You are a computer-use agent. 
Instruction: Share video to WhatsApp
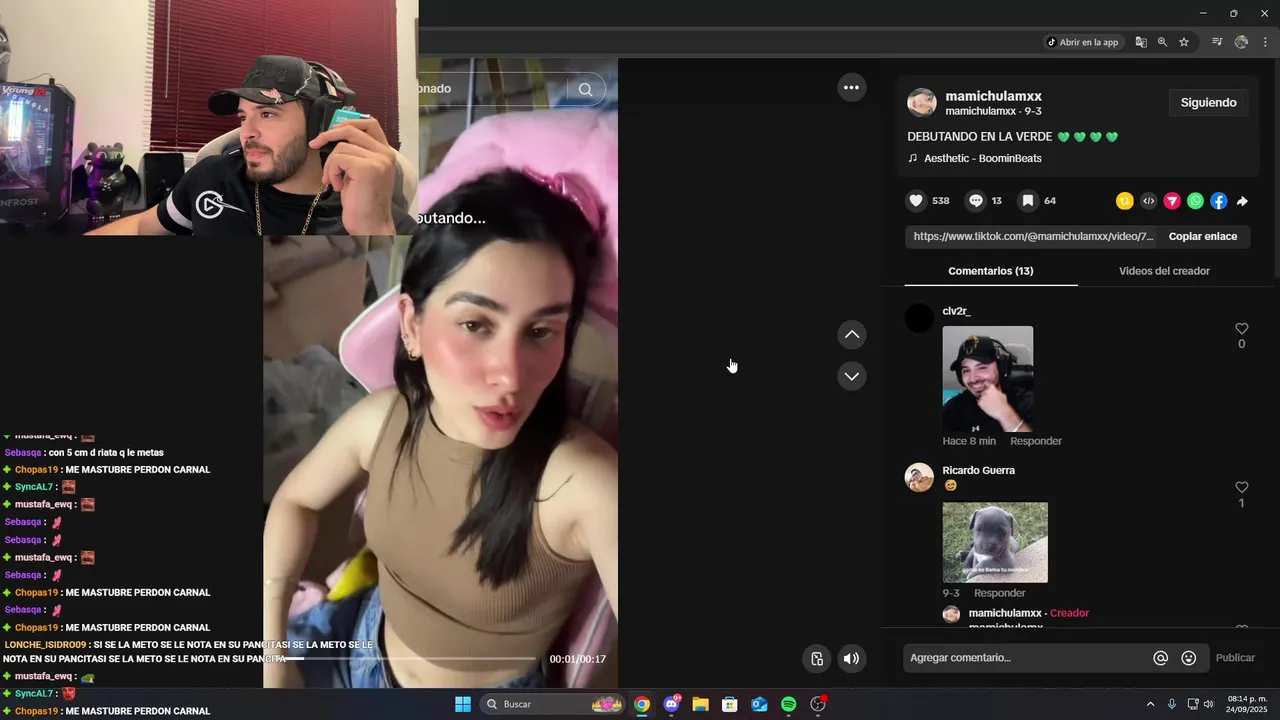(x=1195, y=201)
